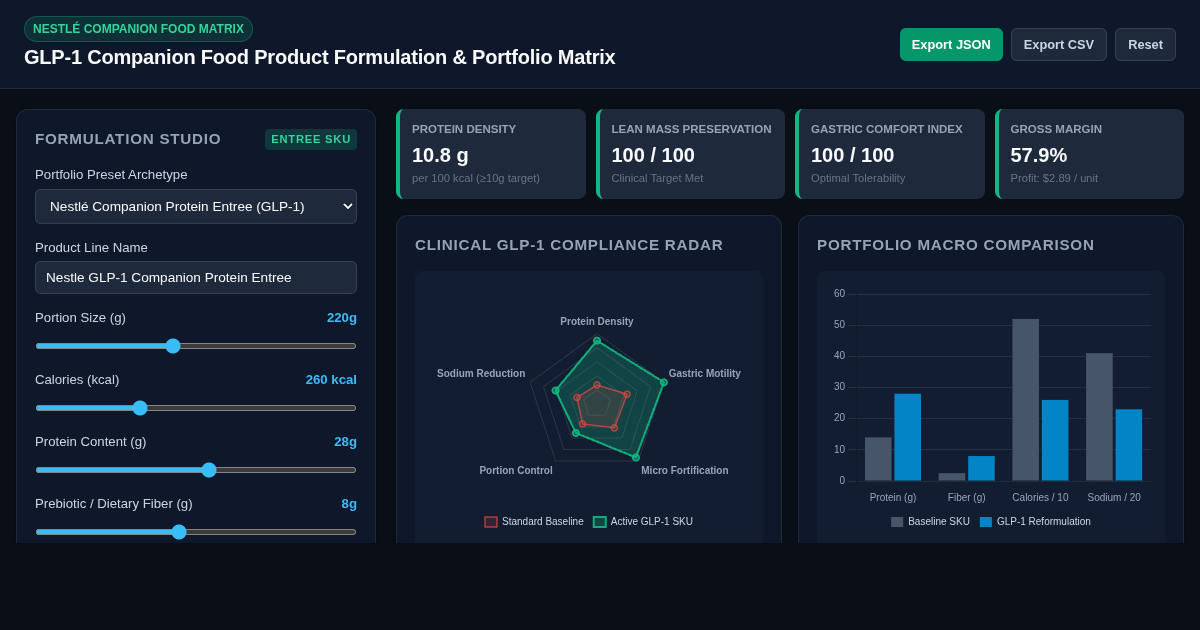The image size is (1200, 630).
Task: Click the Gastric Motility radar axis label
Action: coord(705,374)
